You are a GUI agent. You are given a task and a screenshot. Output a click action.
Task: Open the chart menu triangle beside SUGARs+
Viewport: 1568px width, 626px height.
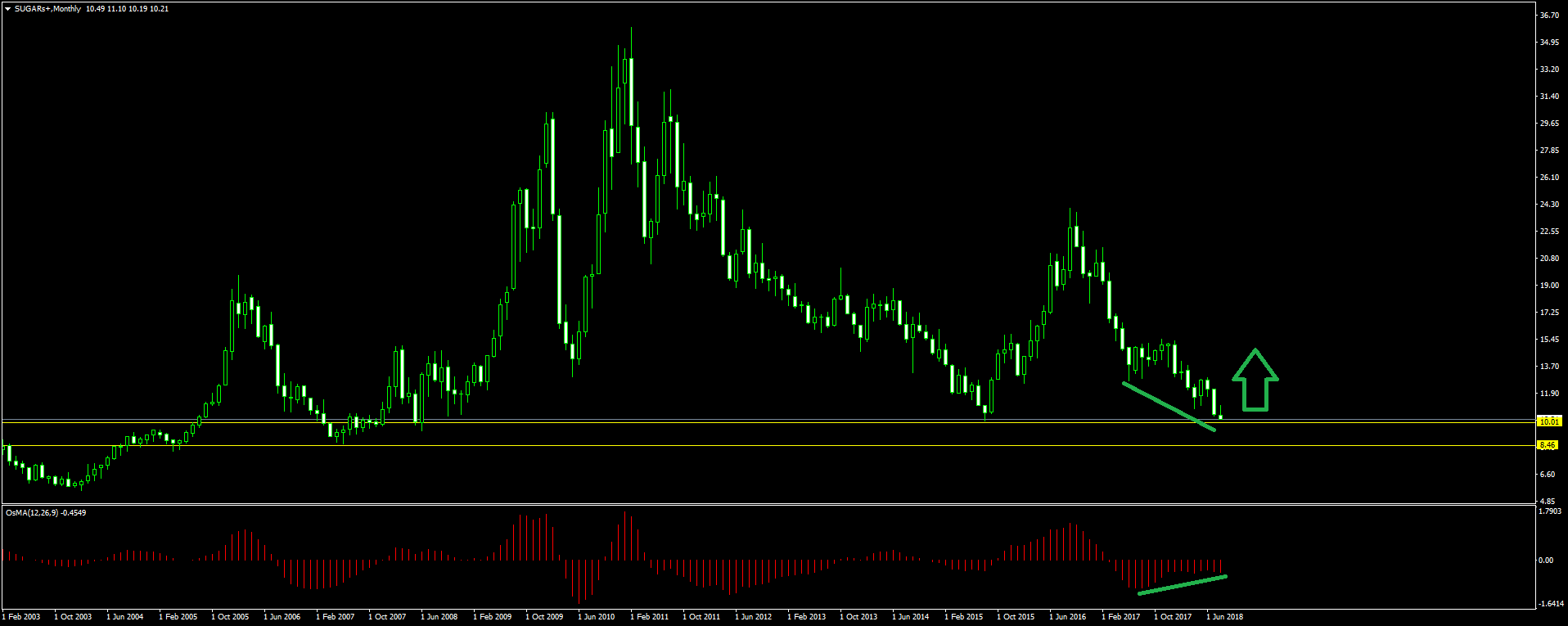pyautogui.click(x=7, y=9)
